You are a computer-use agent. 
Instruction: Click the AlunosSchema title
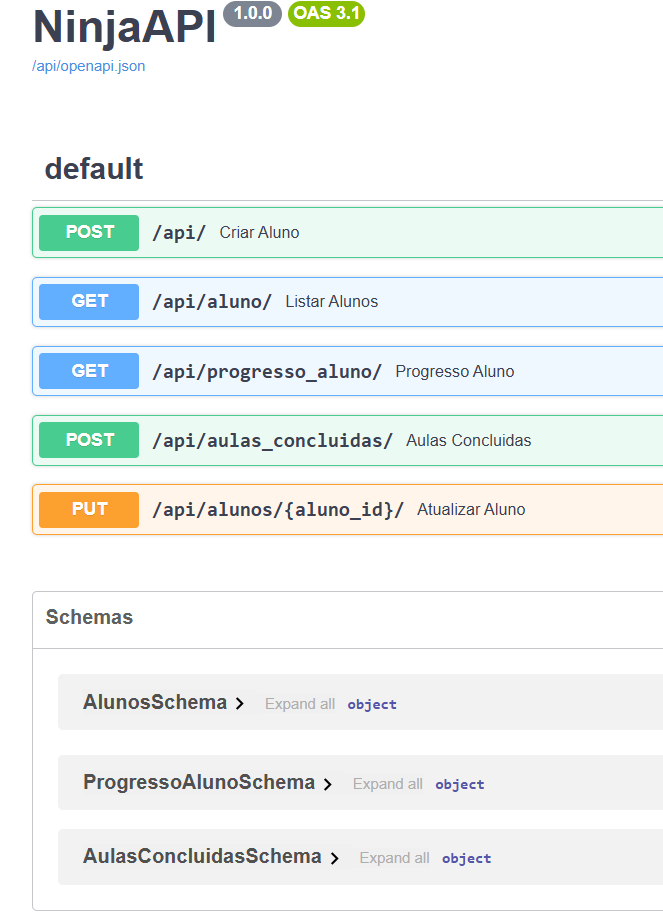coord(155,702)
